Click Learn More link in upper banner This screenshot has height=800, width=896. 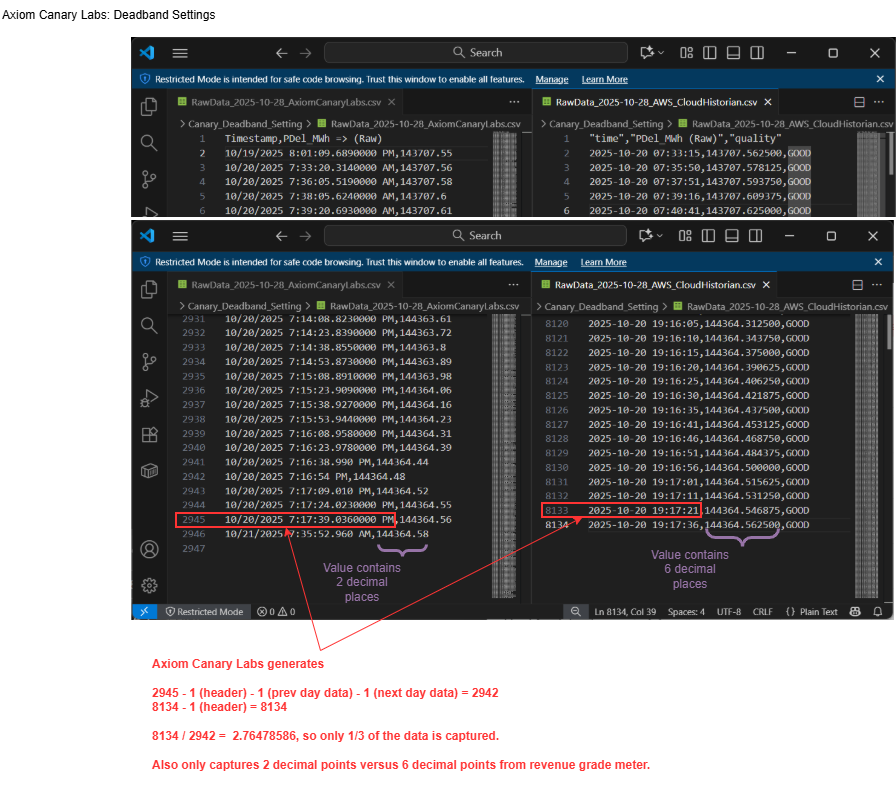[605, 79]
